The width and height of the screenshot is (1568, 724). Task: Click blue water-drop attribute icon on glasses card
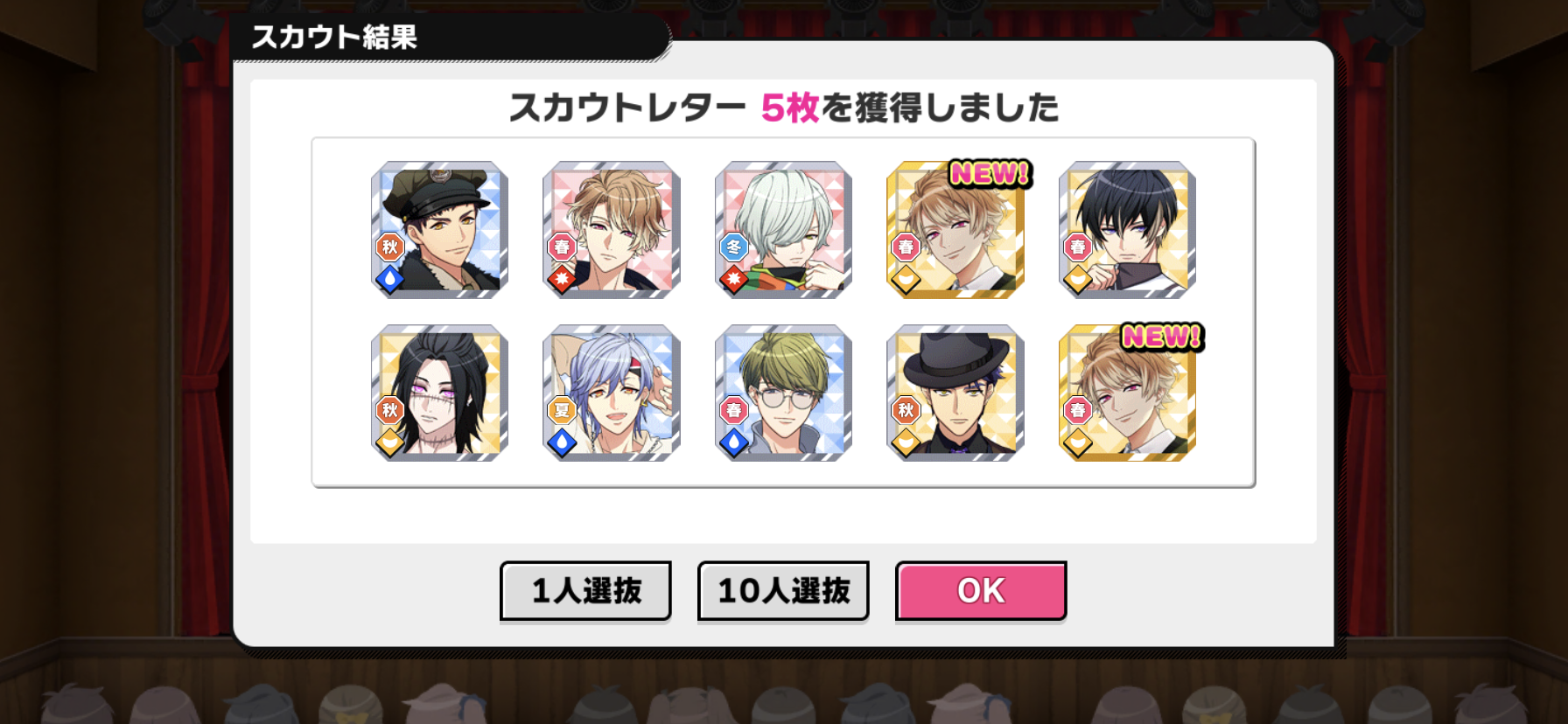point(733,442)
